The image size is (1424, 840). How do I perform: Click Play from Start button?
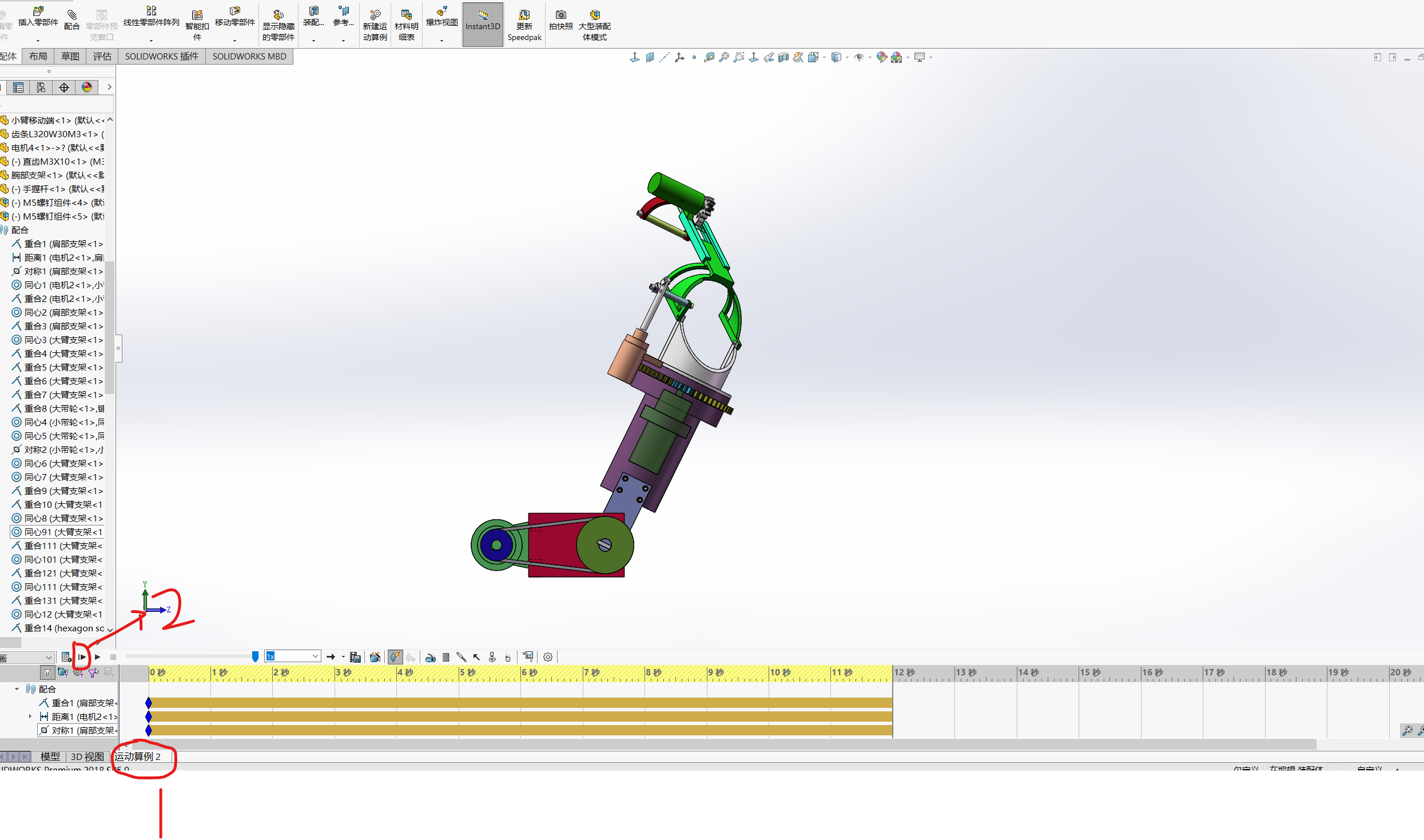82,657
